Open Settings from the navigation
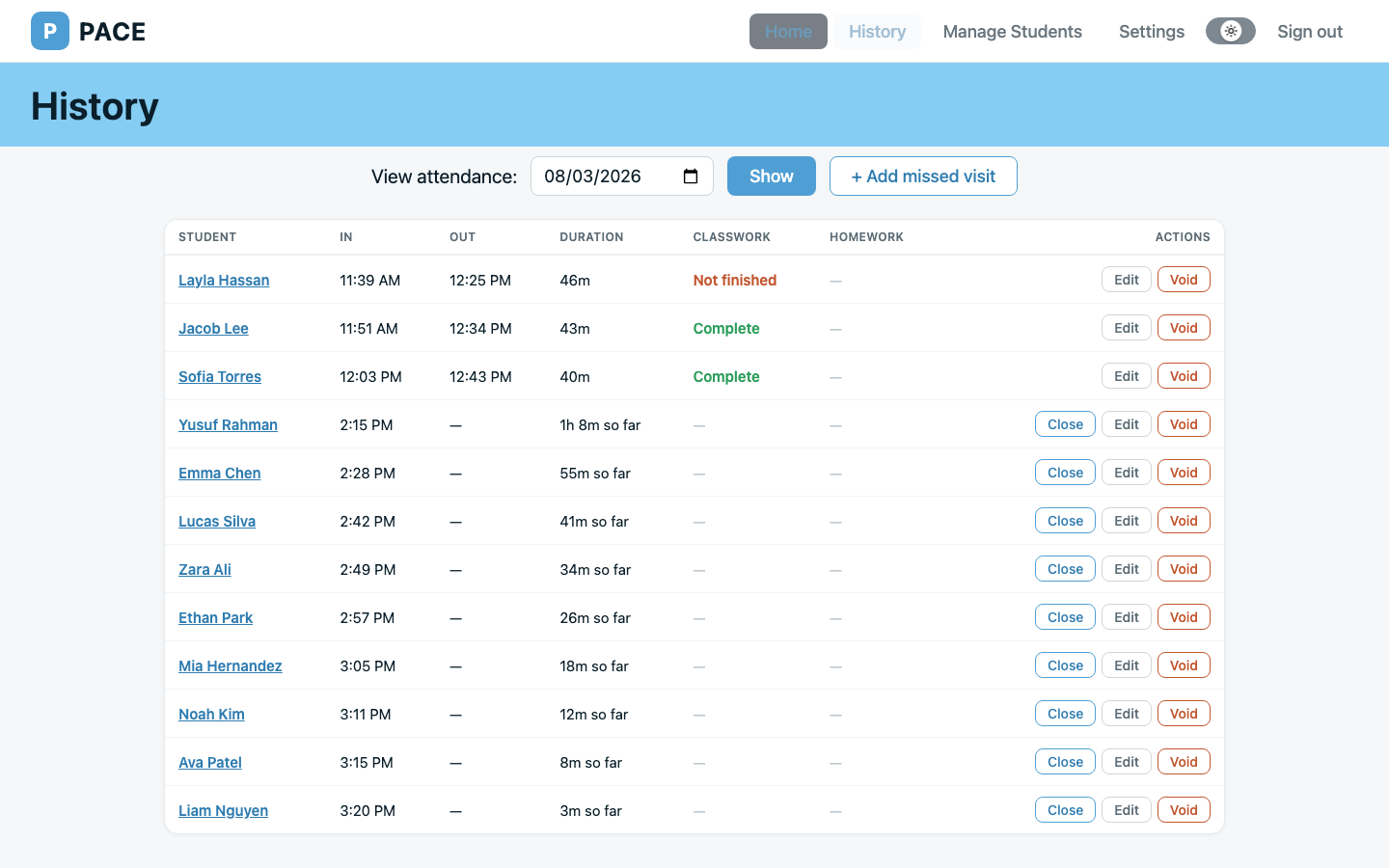The image size is (1389, 868). pos(1151,31)
